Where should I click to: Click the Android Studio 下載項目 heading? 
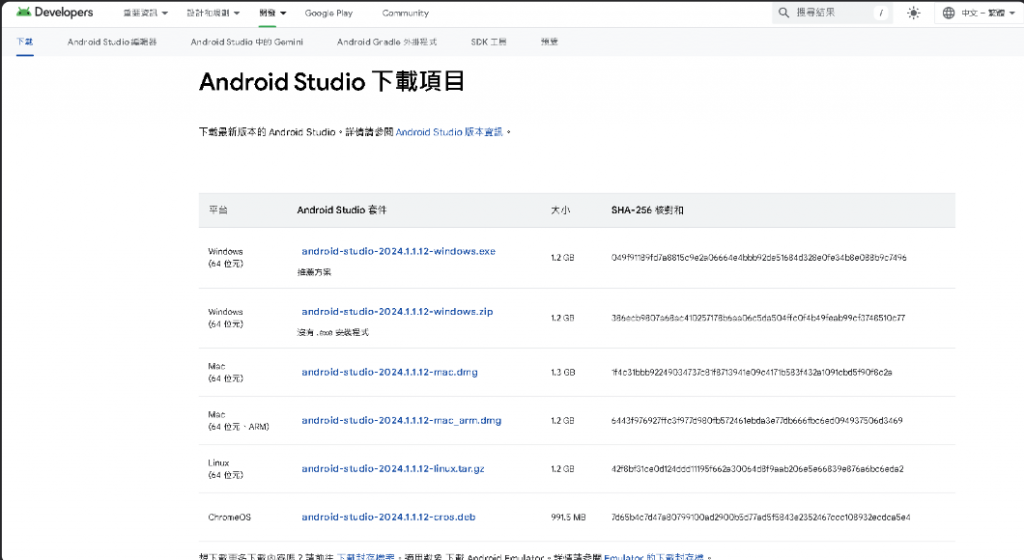332,82
